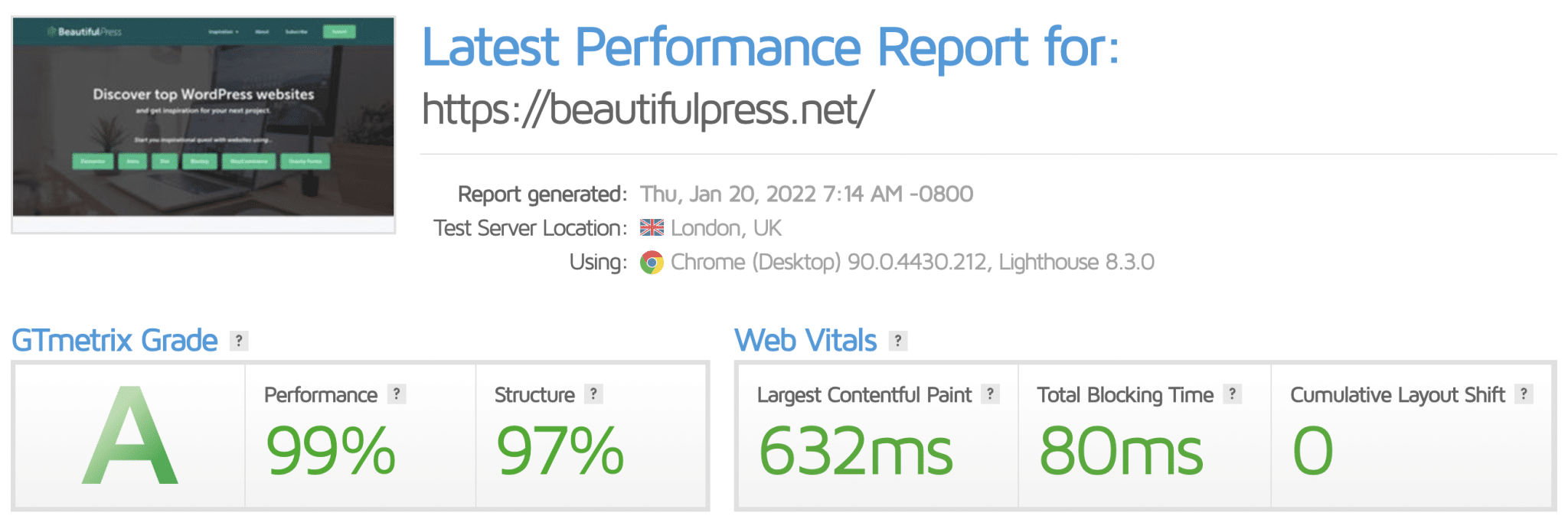Open the Performance metric help icon
The width and height of the screenshot is (1568, 526).
[396, 395]
